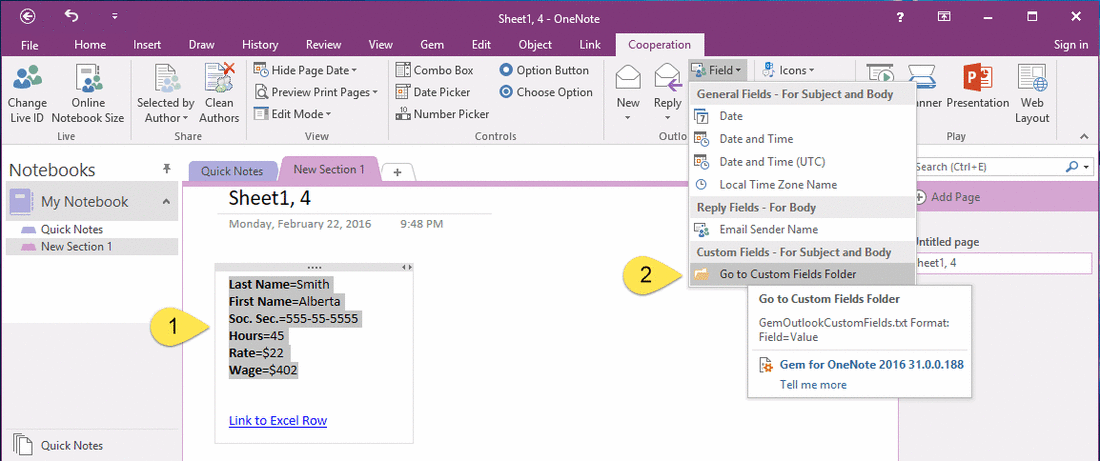Open the Link ribbon tab
The height and width of the screenshot is (461, 1100).
pos(589,45)
